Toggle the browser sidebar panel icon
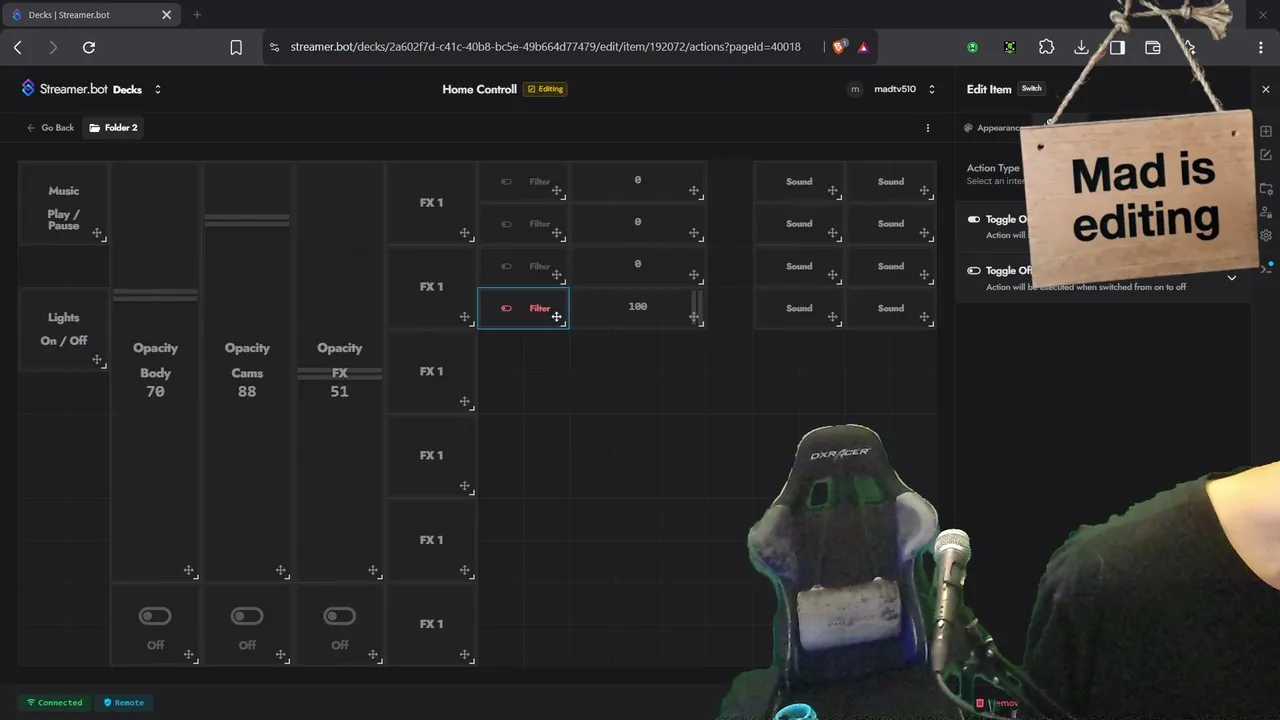 coord(1117,47)
